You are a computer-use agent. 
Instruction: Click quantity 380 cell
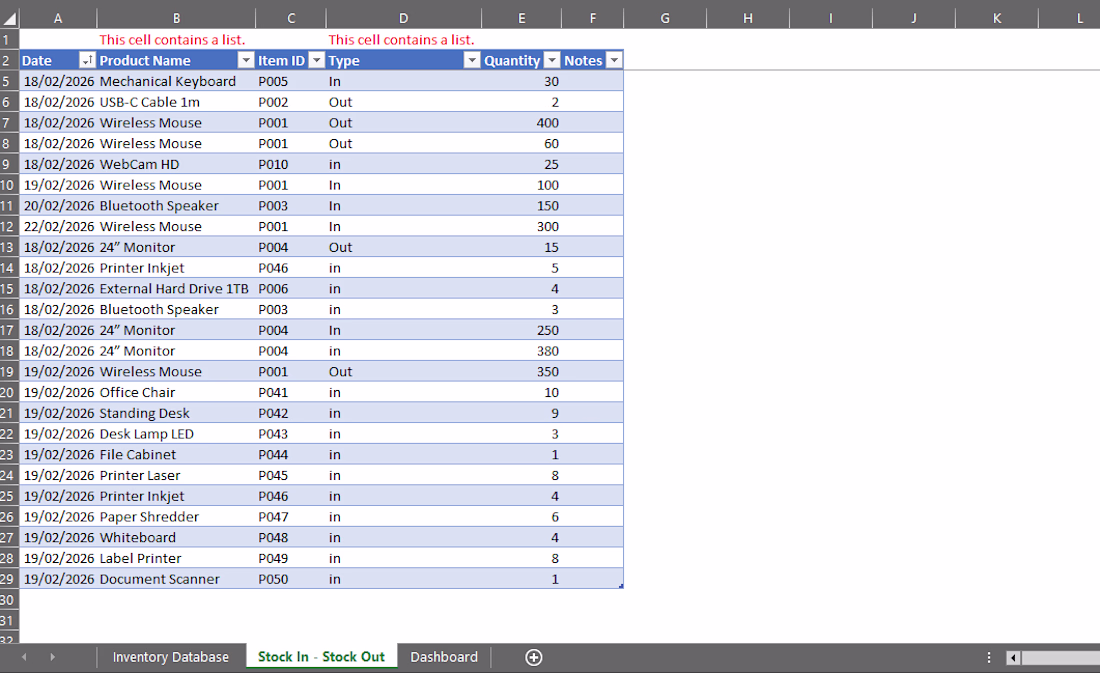point(521,351)
